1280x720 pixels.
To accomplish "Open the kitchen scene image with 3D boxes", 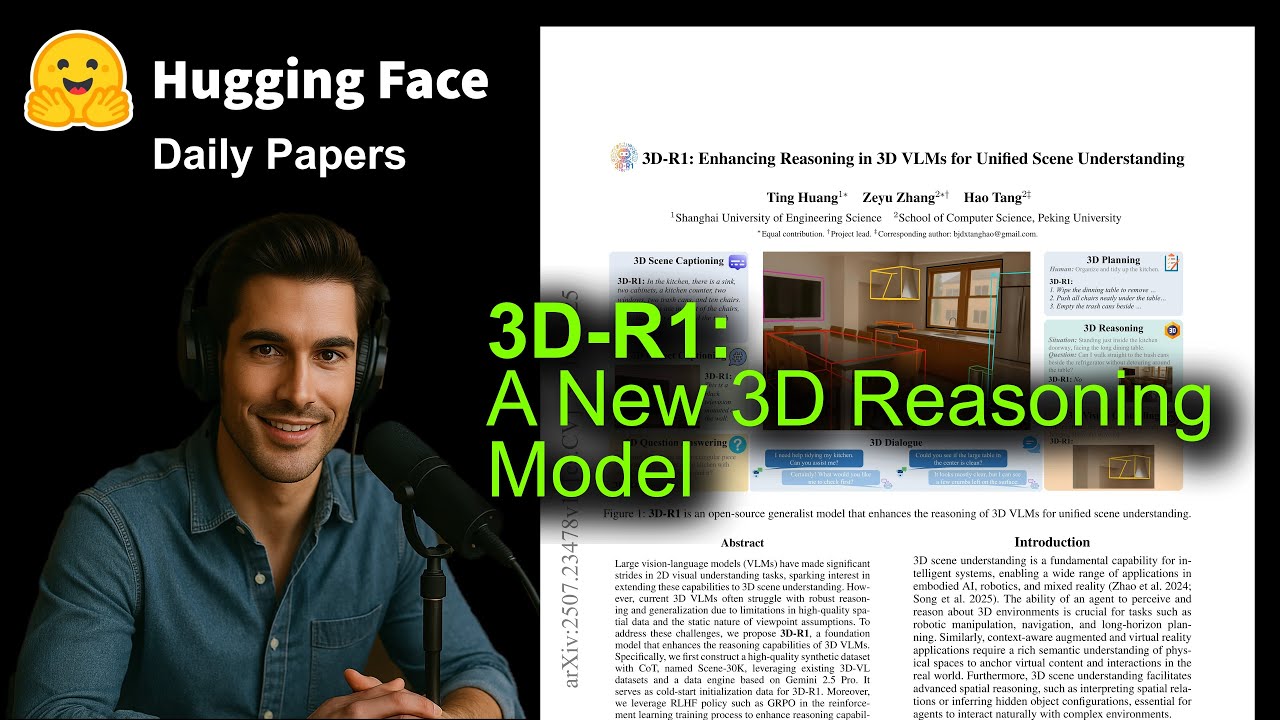I will pyautogui.click(x=896, y=341).
